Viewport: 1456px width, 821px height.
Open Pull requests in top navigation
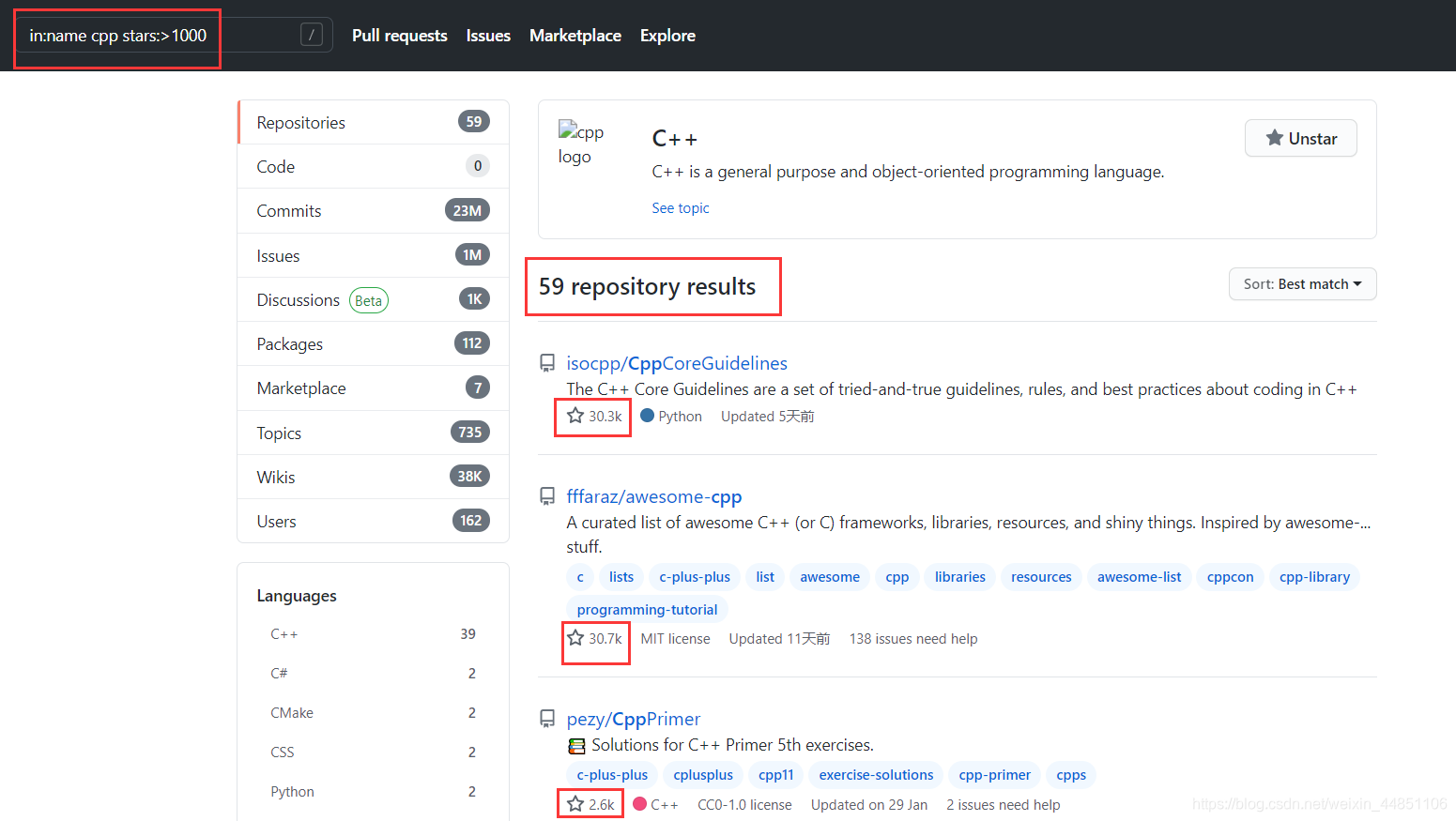[x=400, y=36]
